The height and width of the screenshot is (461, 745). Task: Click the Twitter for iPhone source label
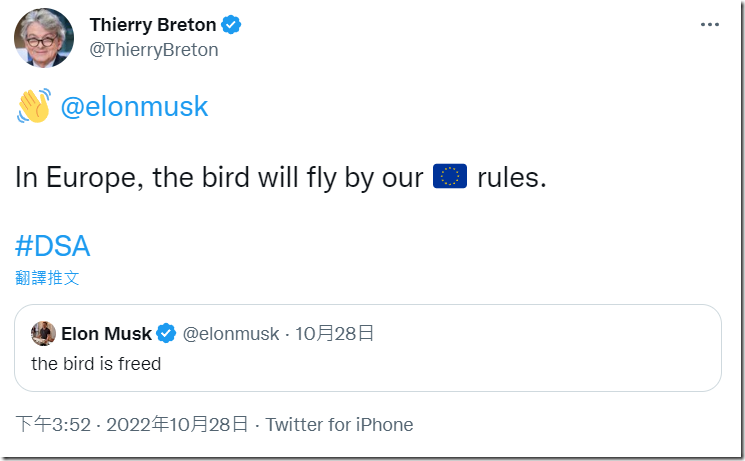tap(339, 424)
